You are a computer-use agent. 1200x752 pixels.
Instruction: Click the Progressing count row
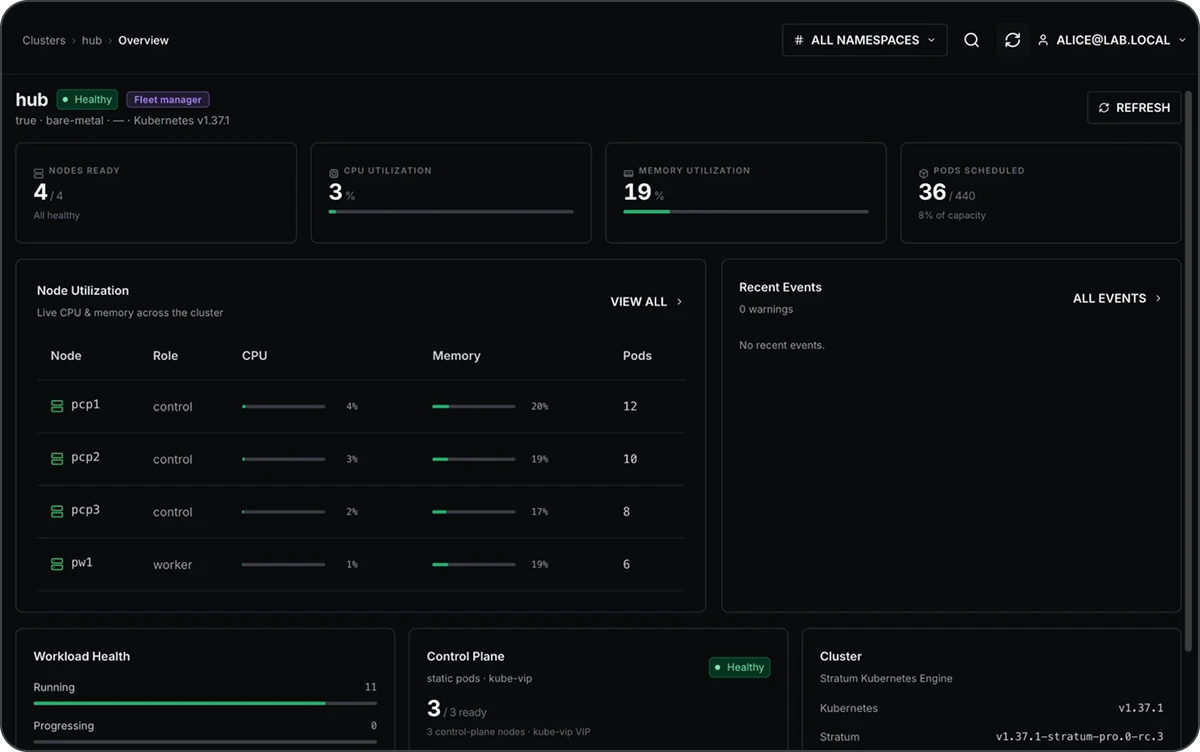(205, 726)
